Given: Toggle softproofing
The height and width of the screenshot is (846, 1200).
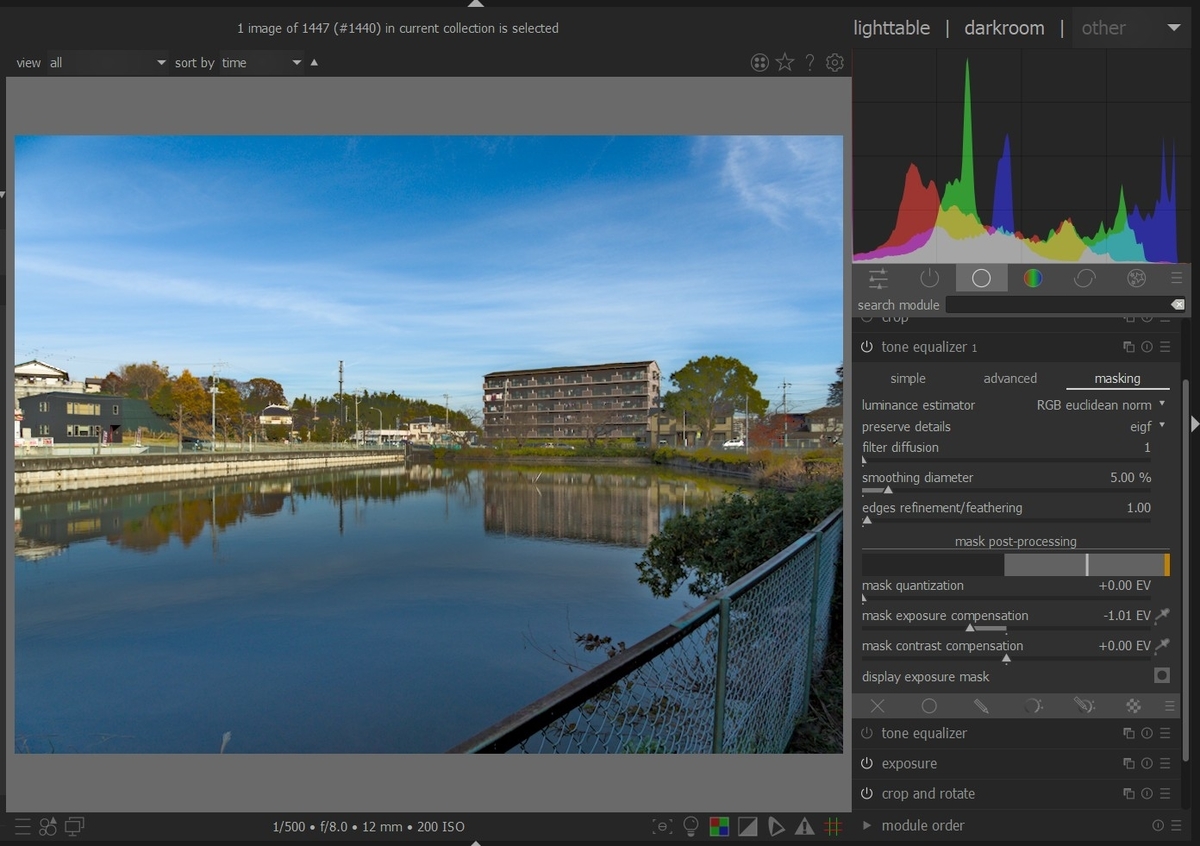Looking at the screenshot, I should click(777, 827).
